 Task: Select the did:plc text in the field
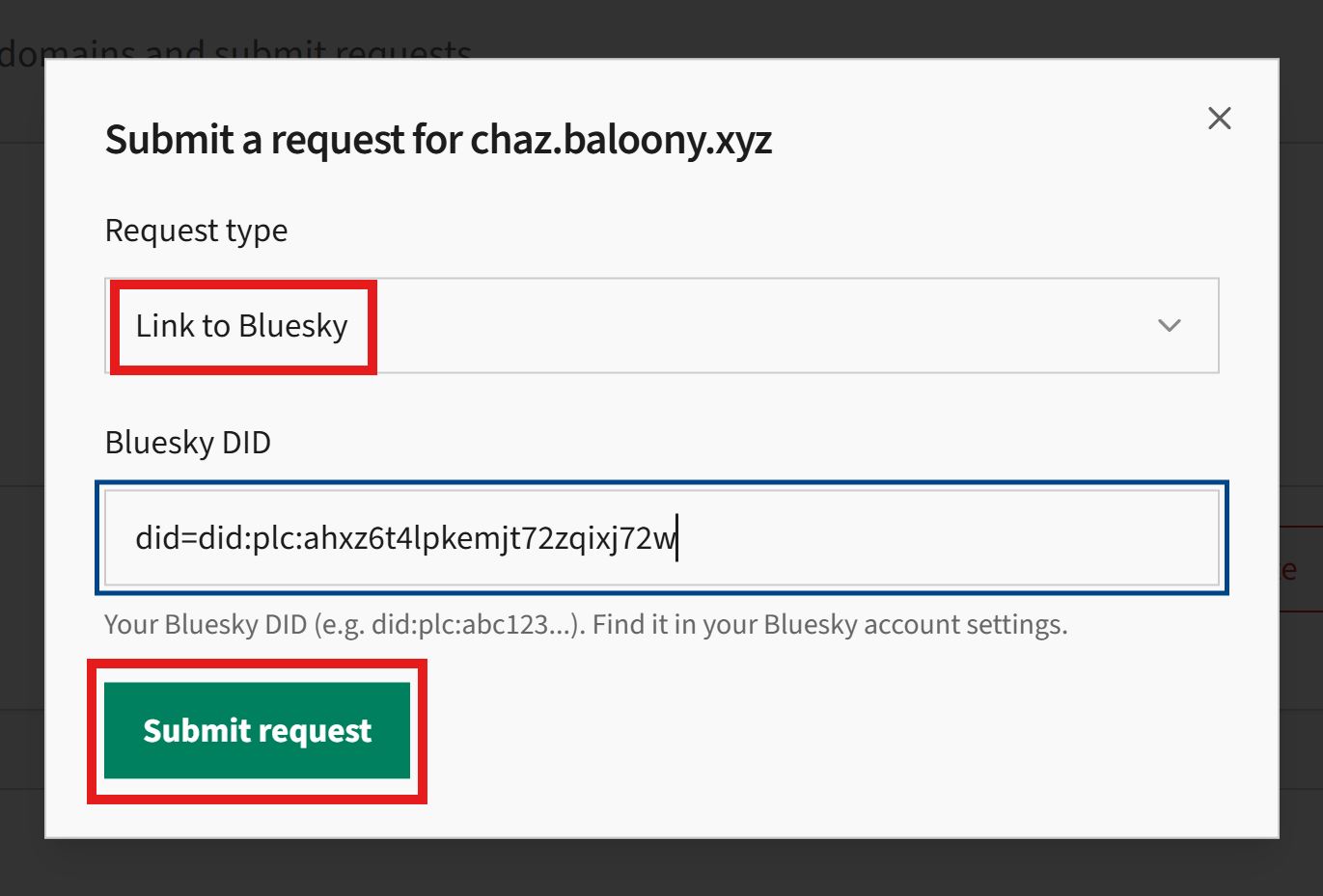coord(405,538)
